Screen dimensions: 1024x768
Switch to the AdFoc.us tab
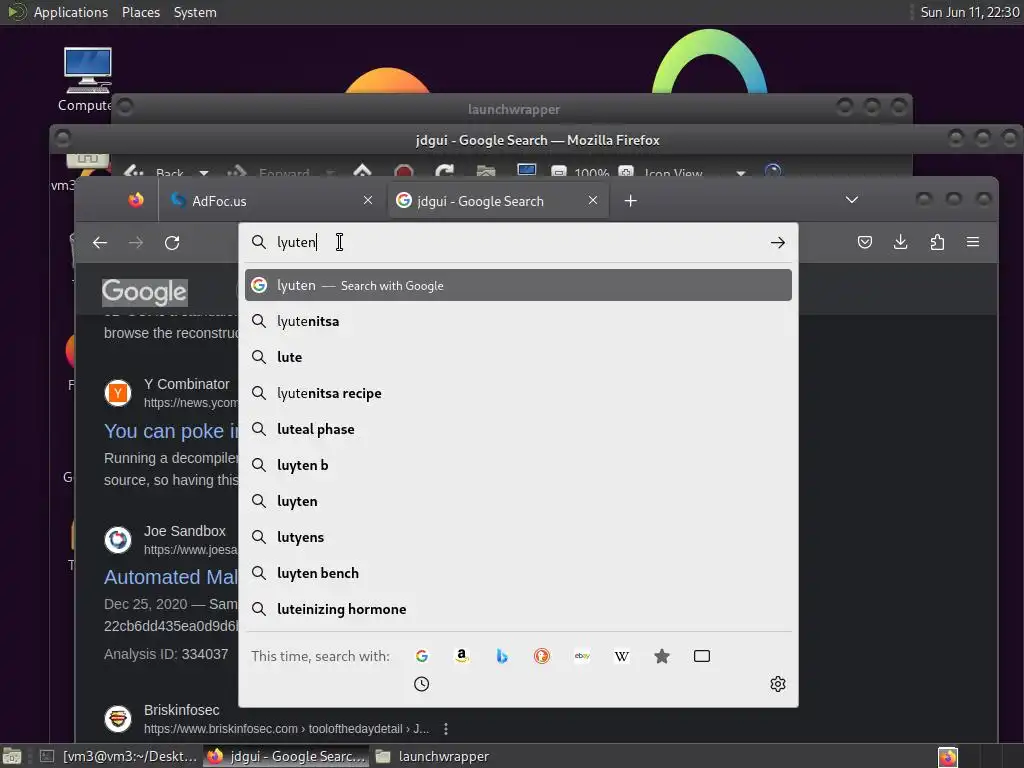(273, 200)
